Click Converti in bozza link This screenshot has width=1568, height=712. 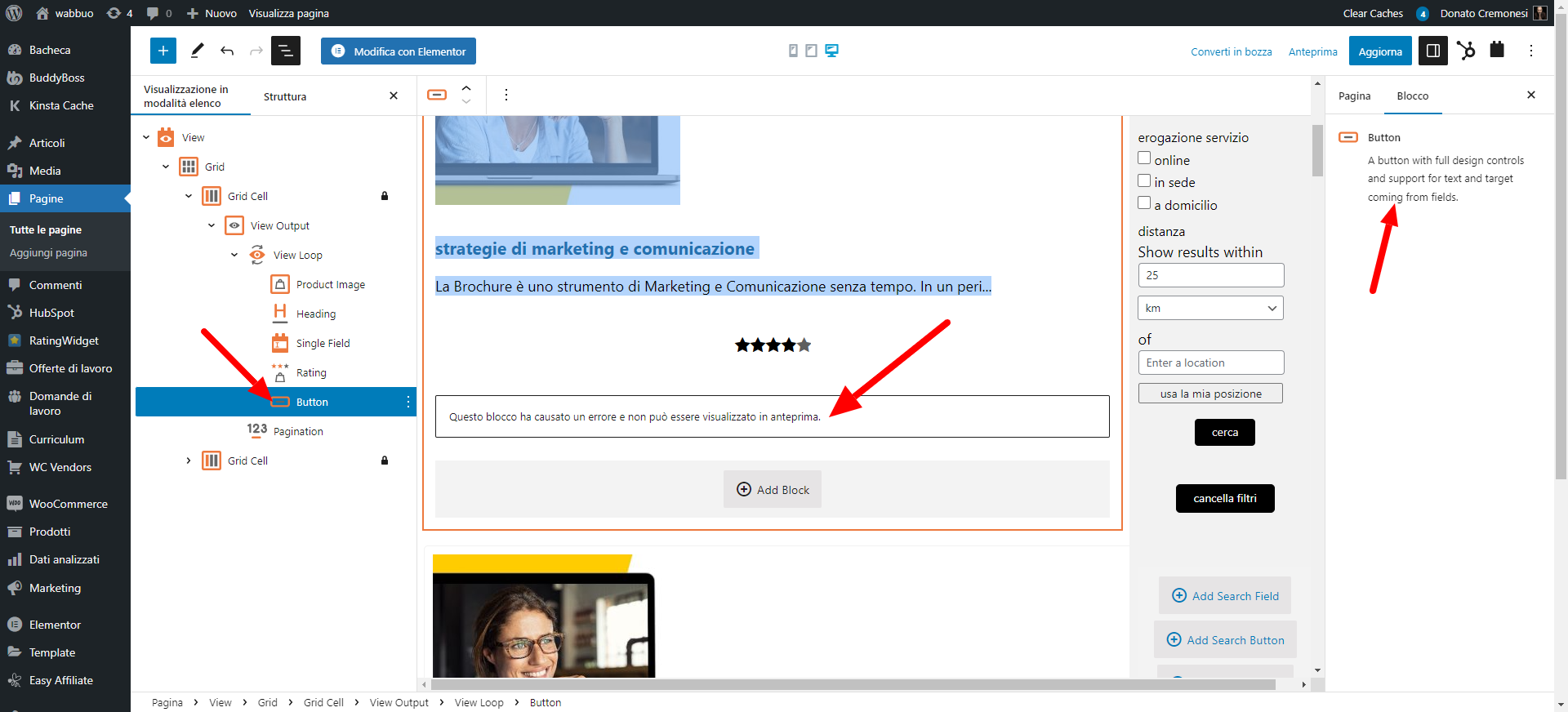click(1232, 51)
